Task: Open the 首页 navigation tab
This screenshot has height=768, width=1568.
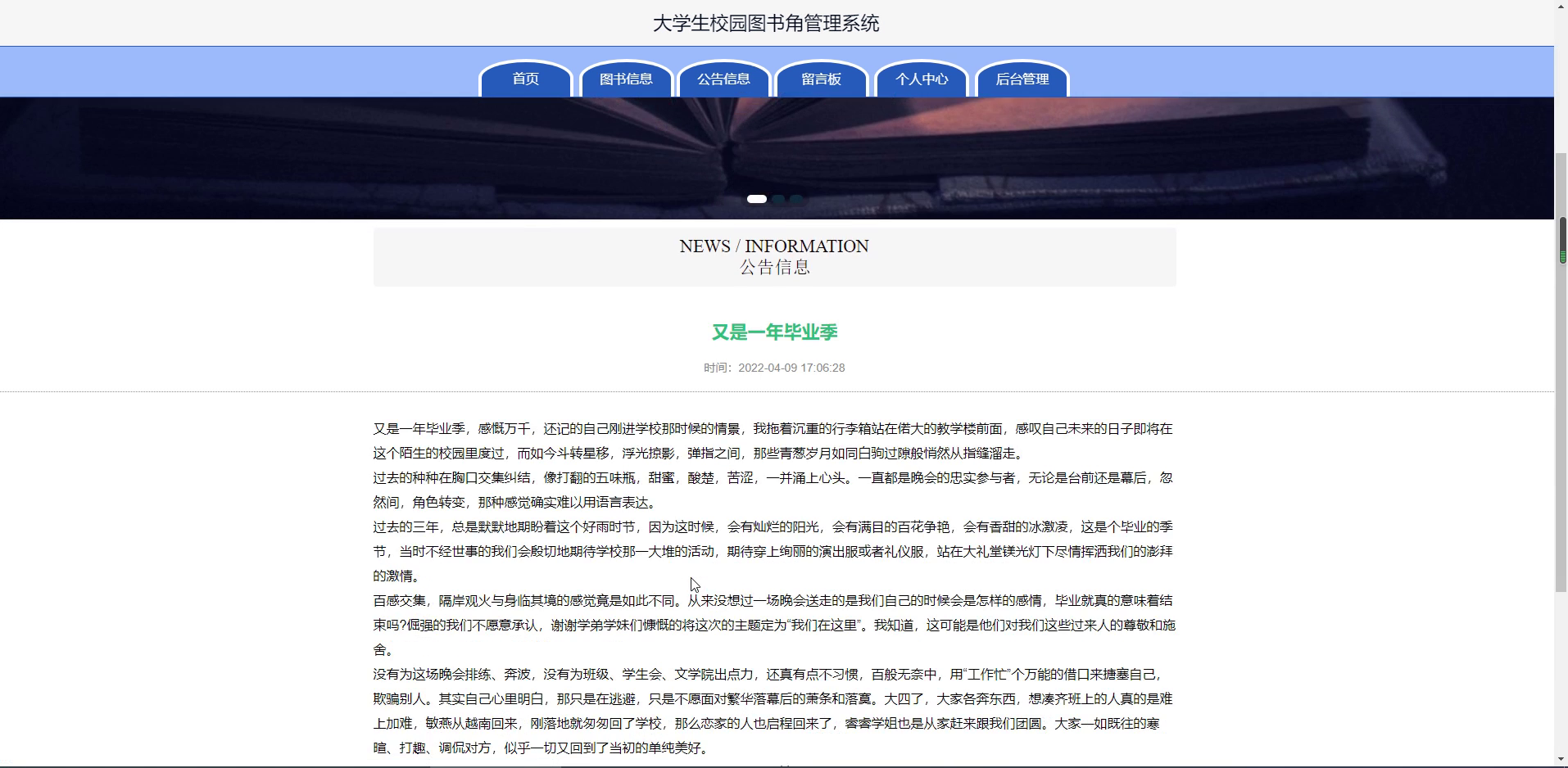Action: tap(525, 79)
